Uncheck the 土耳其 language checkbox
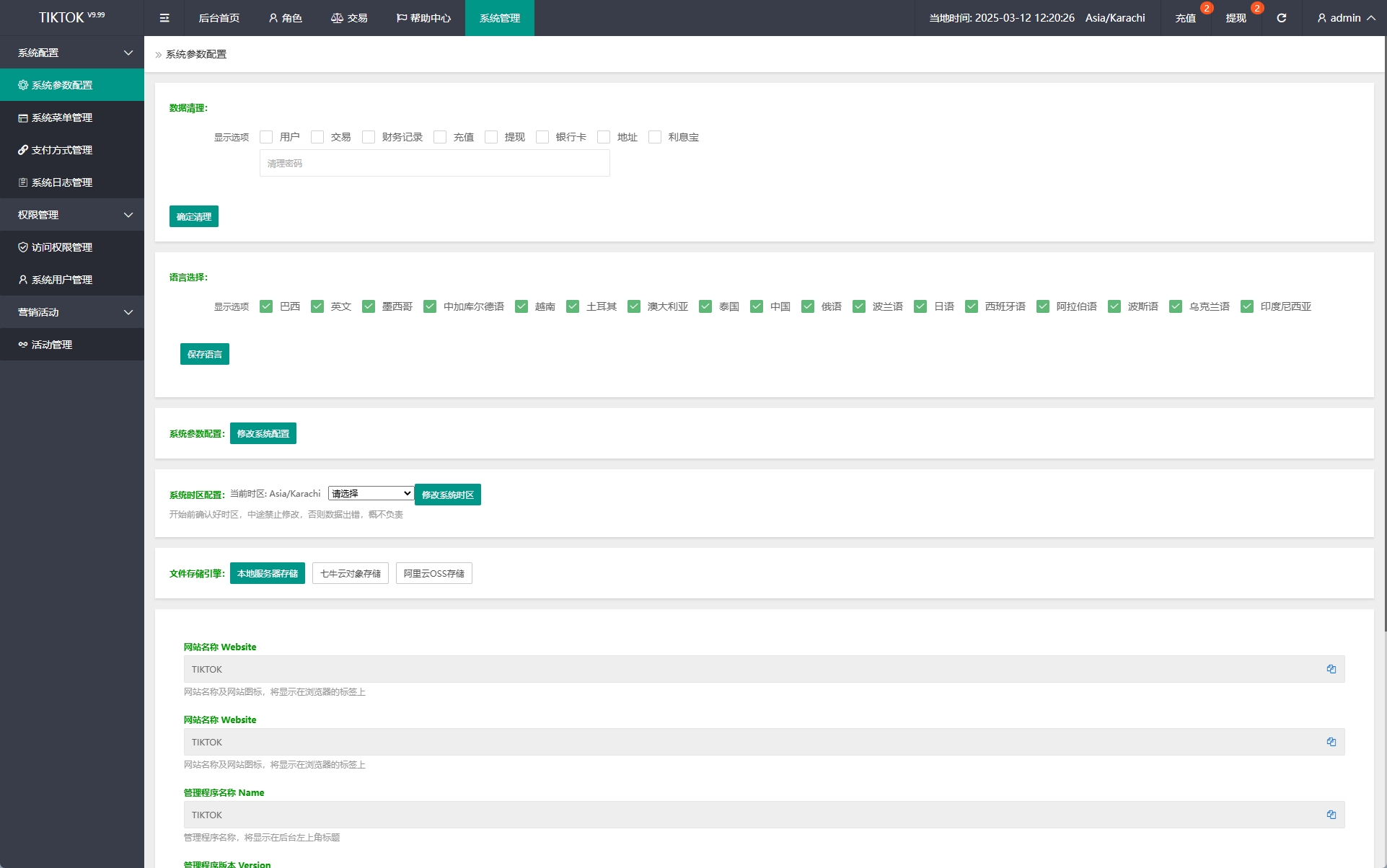The height and width of the screenshot is (868, 1387). point(573,306)
